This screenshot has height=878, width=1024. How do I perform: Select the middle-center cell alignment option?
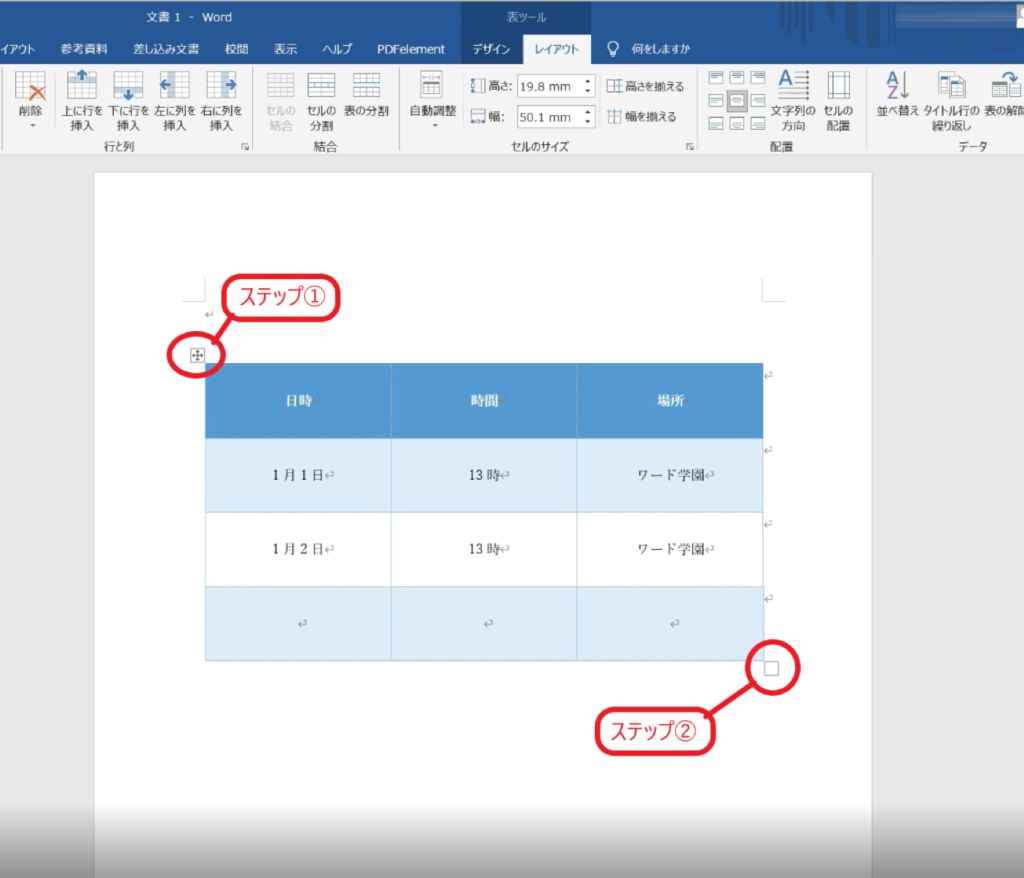738,100
